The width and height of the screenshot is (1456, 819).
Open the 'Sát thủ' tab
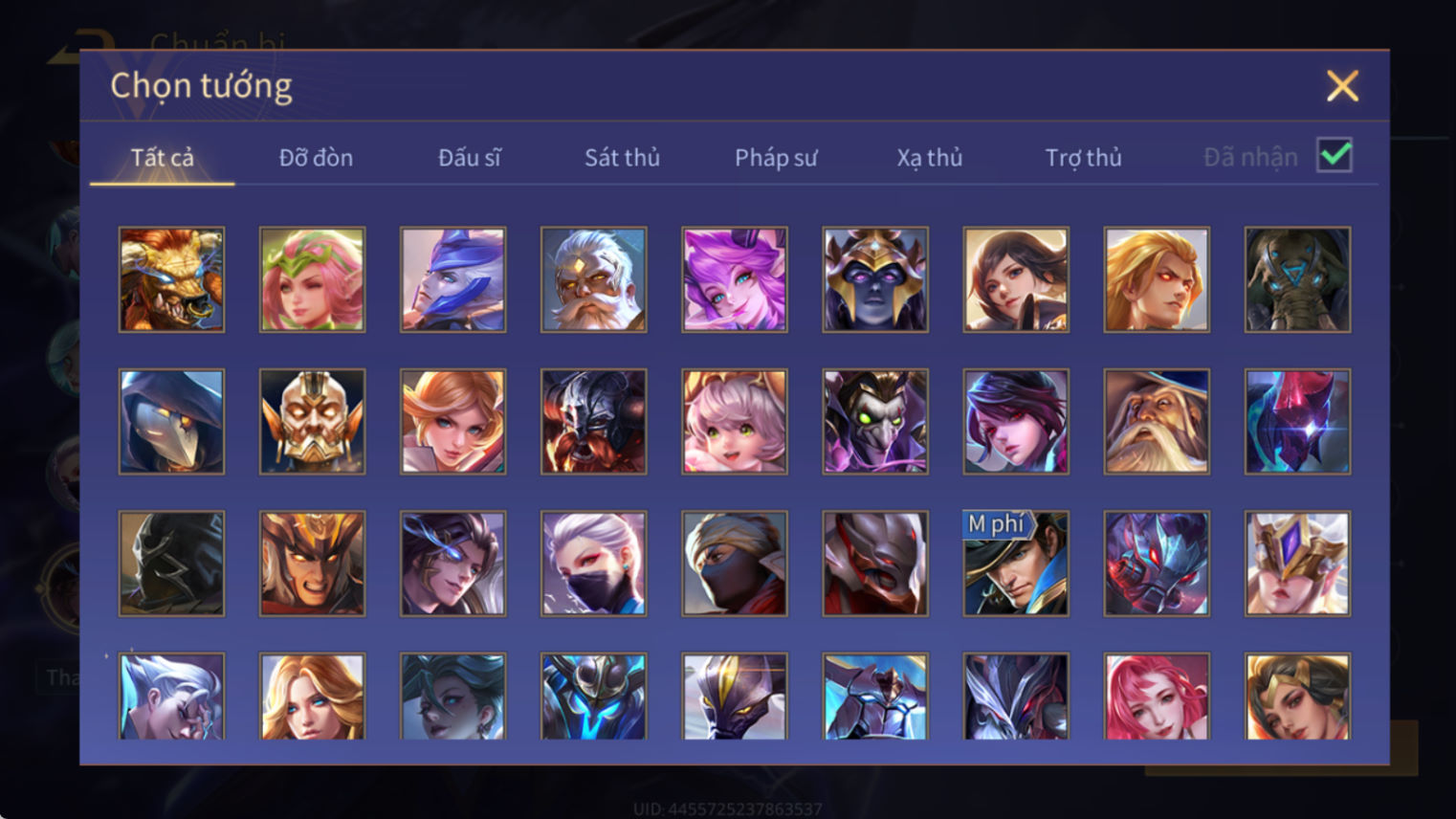point(622,158)
